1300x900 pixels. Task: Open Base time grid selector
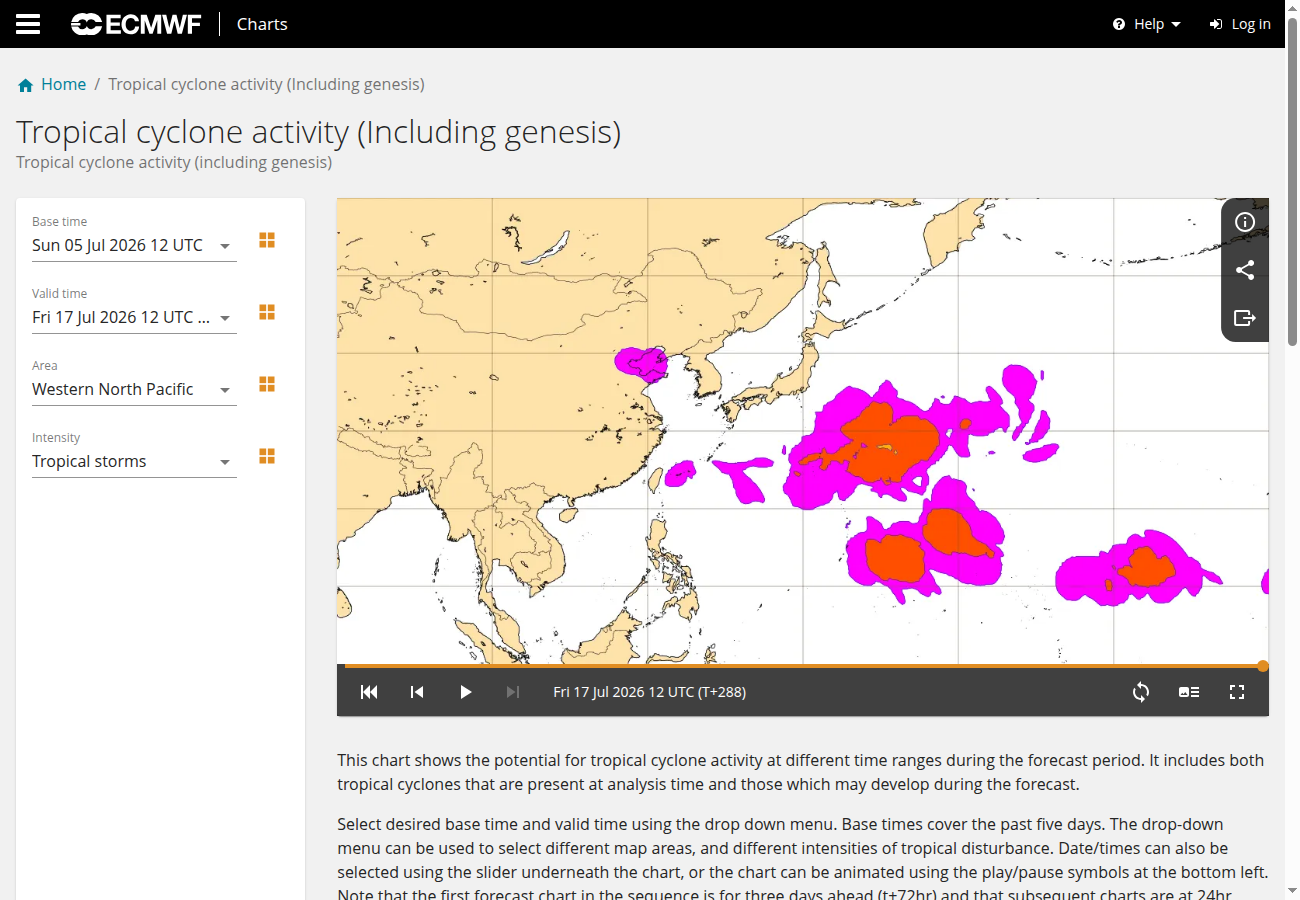click(x=267, y=240)
